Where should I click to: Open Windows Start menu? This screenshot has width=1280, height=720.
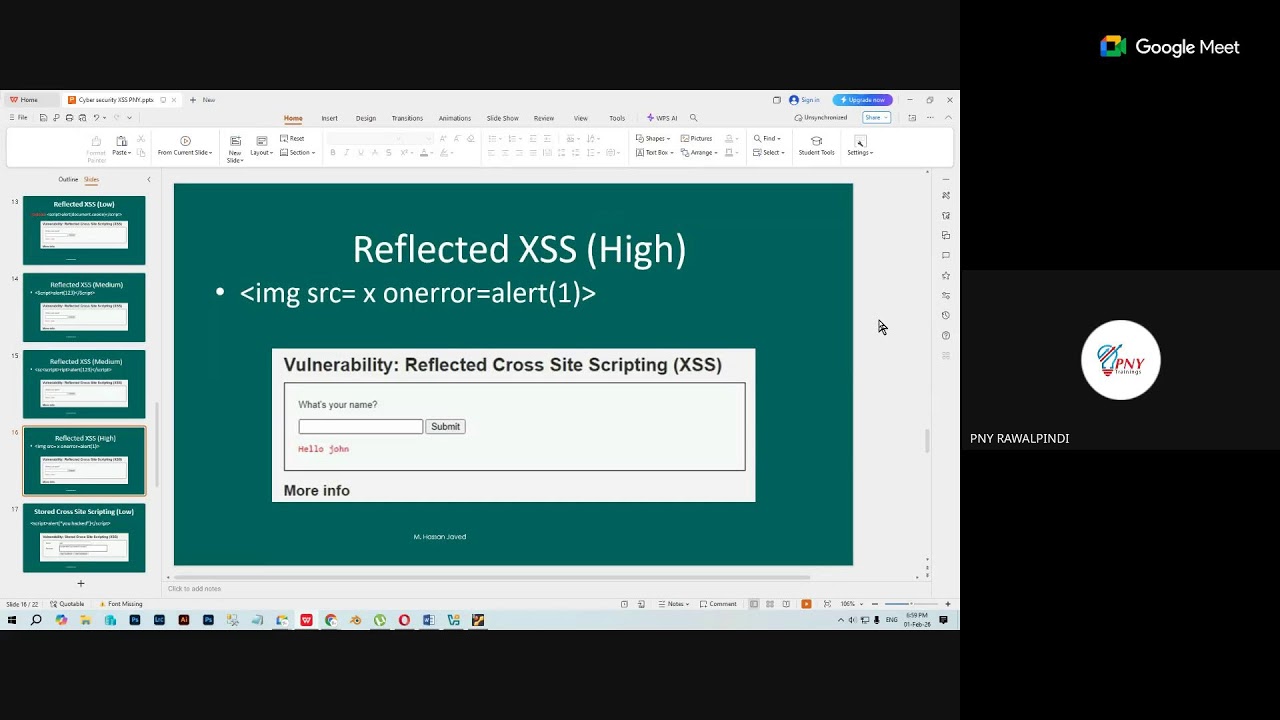coord(12,620)
